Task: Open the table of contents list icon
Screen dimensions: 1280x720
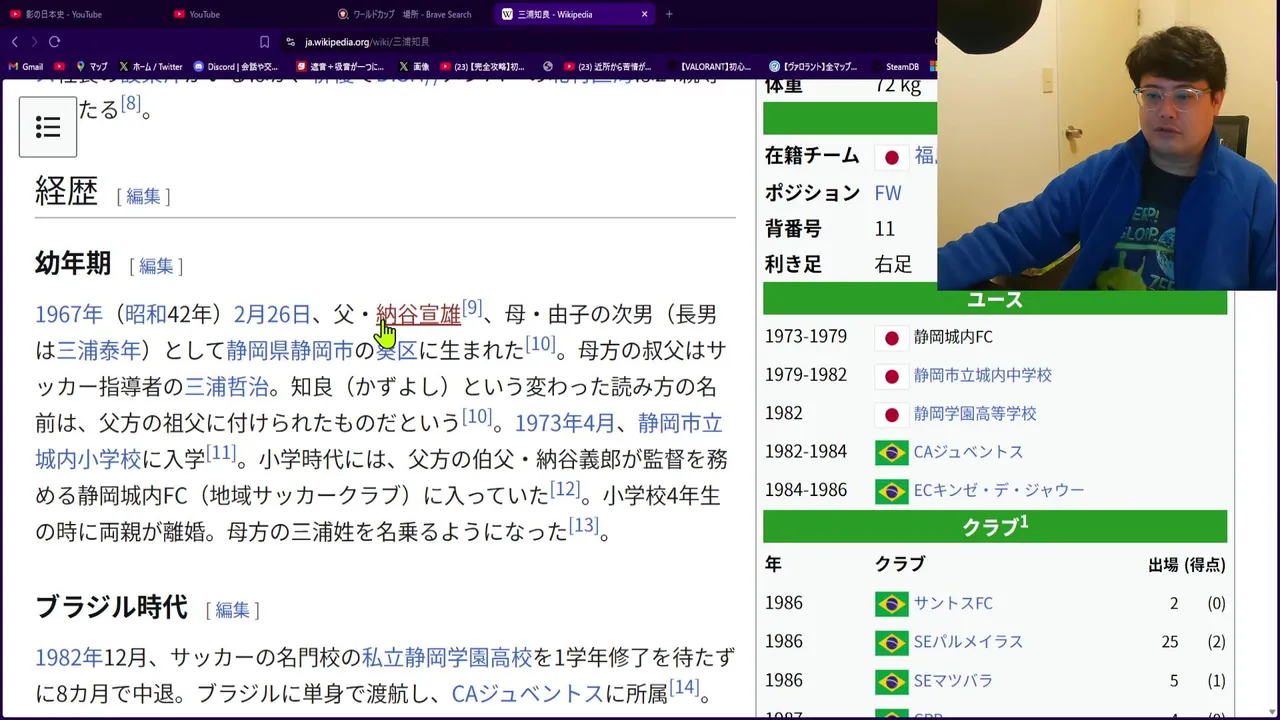Action: [x=48, y=127]
